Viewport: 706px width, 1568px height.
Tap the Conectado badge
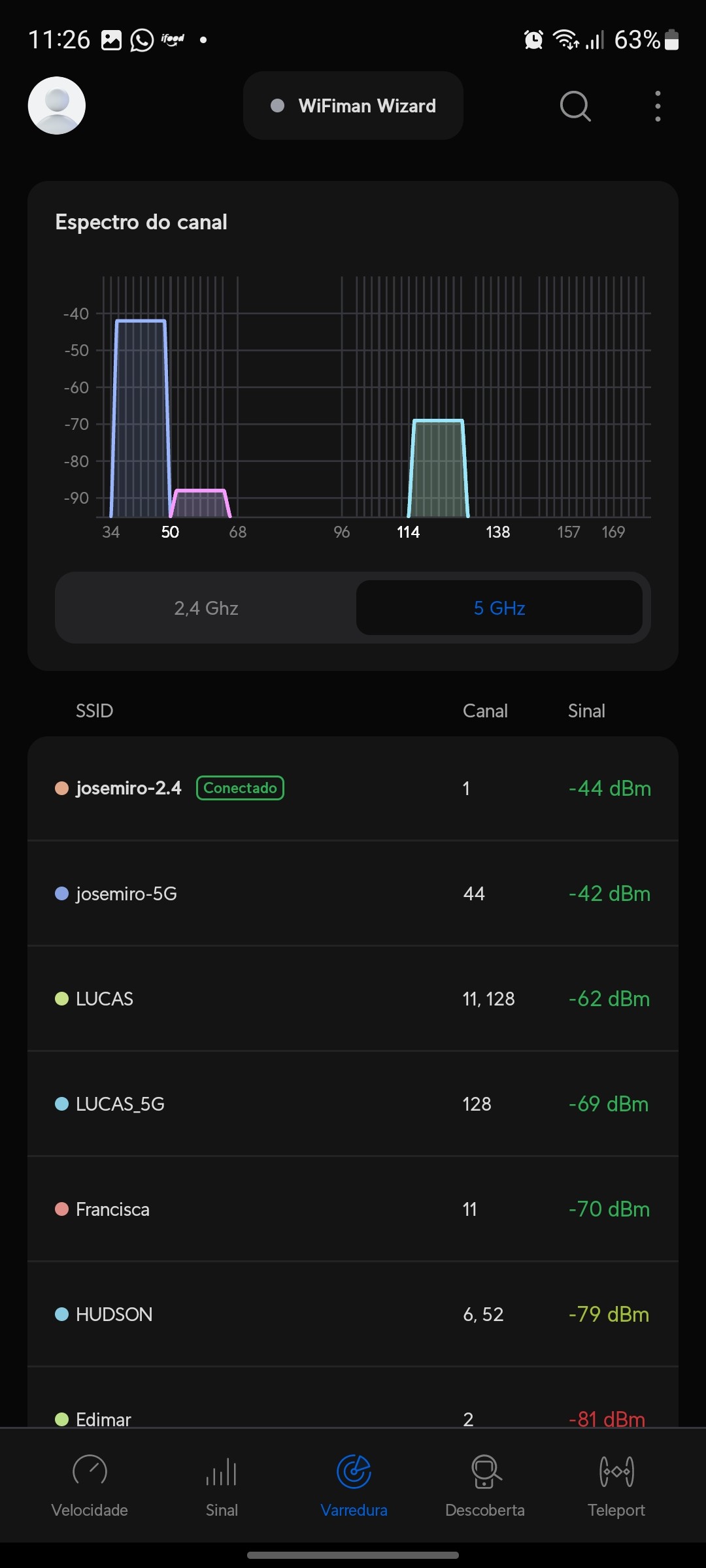[x=240, y=788]
